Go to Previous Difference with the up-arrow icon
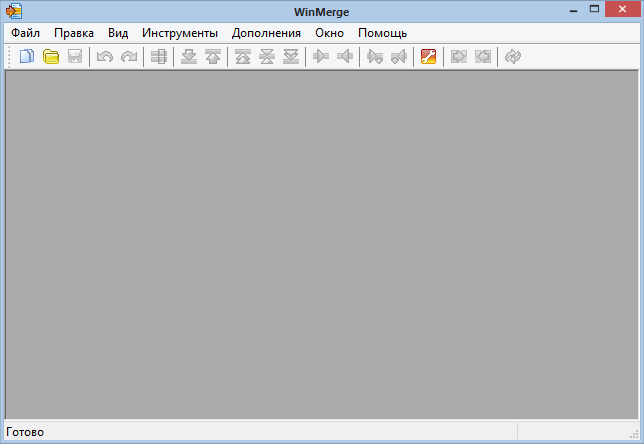644x444 pixels. 213,56
